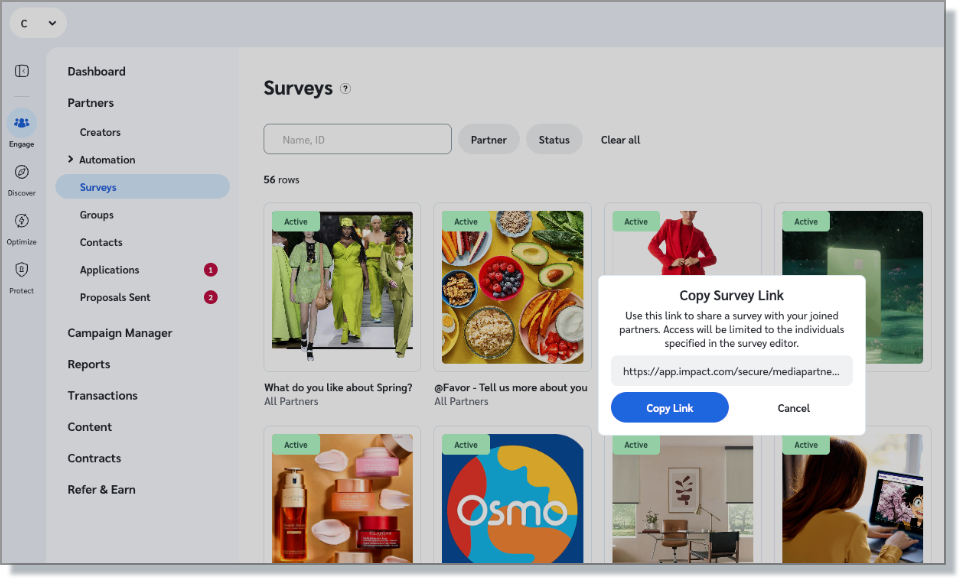
Task: Select the survey link URL field
Action: click(732, 371)
